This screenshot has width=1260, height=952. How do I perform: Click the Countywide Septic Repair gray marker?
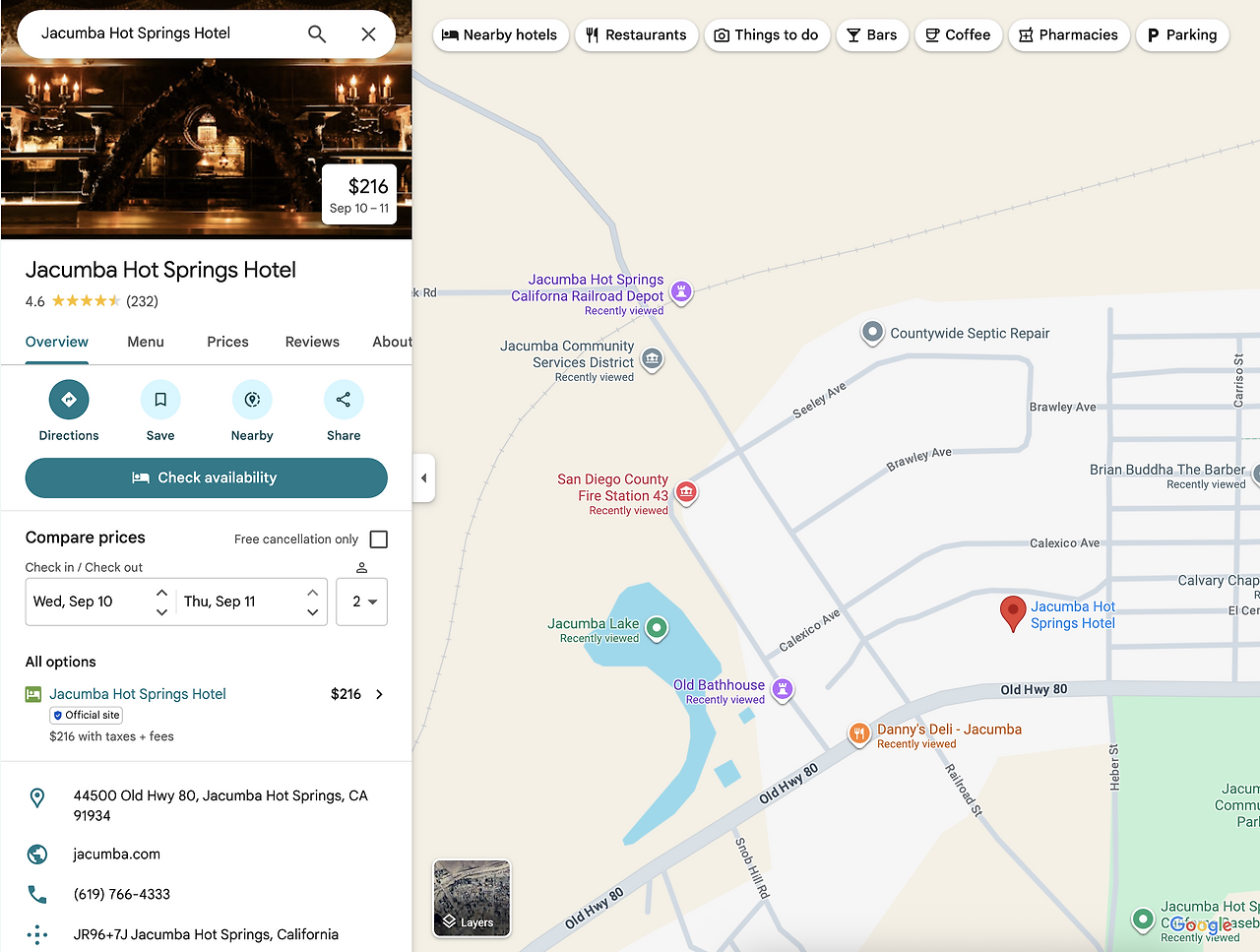click(x=872, y=333)
